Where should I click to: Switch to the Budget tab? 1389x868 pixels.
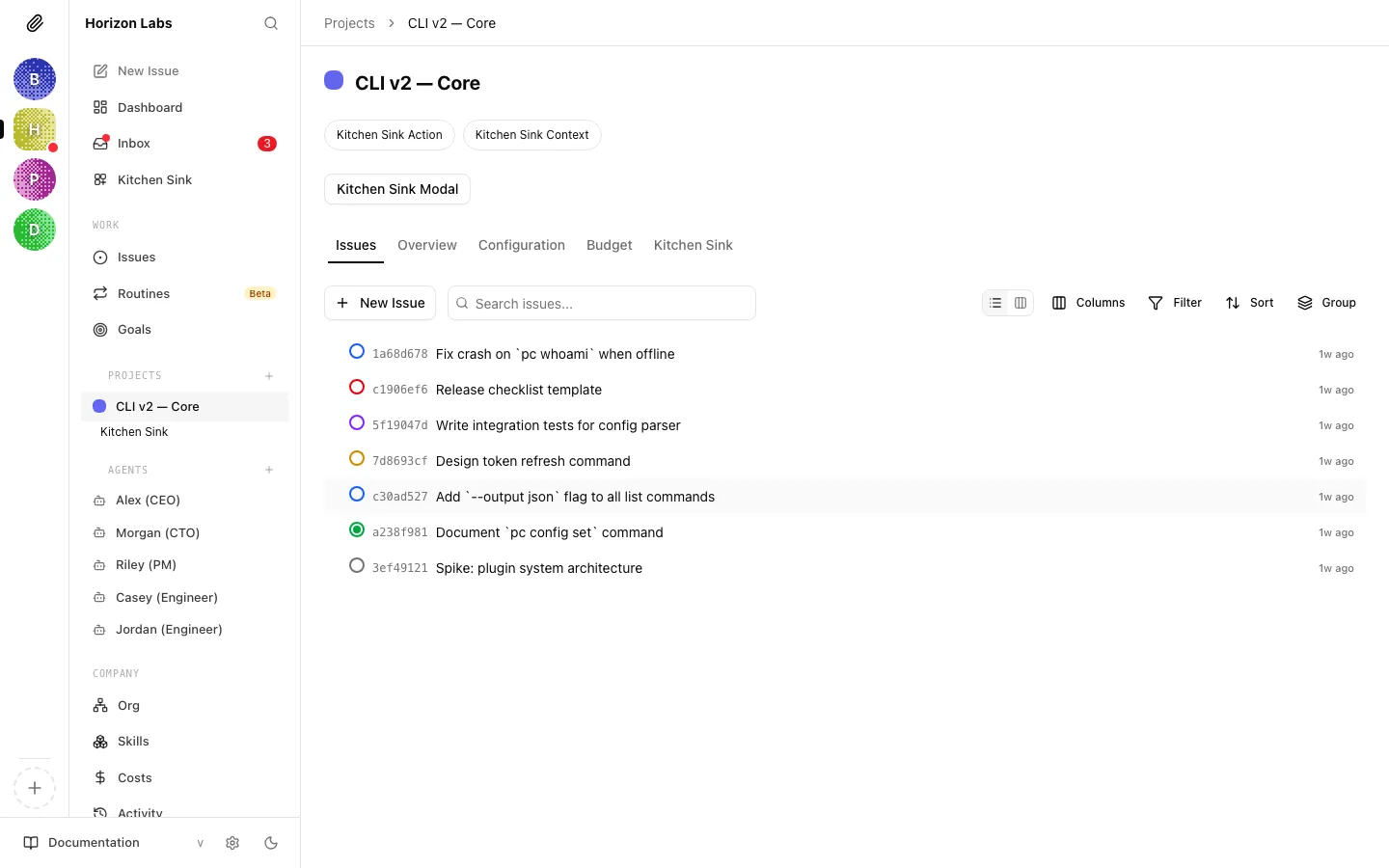click(x=610, y=245)
